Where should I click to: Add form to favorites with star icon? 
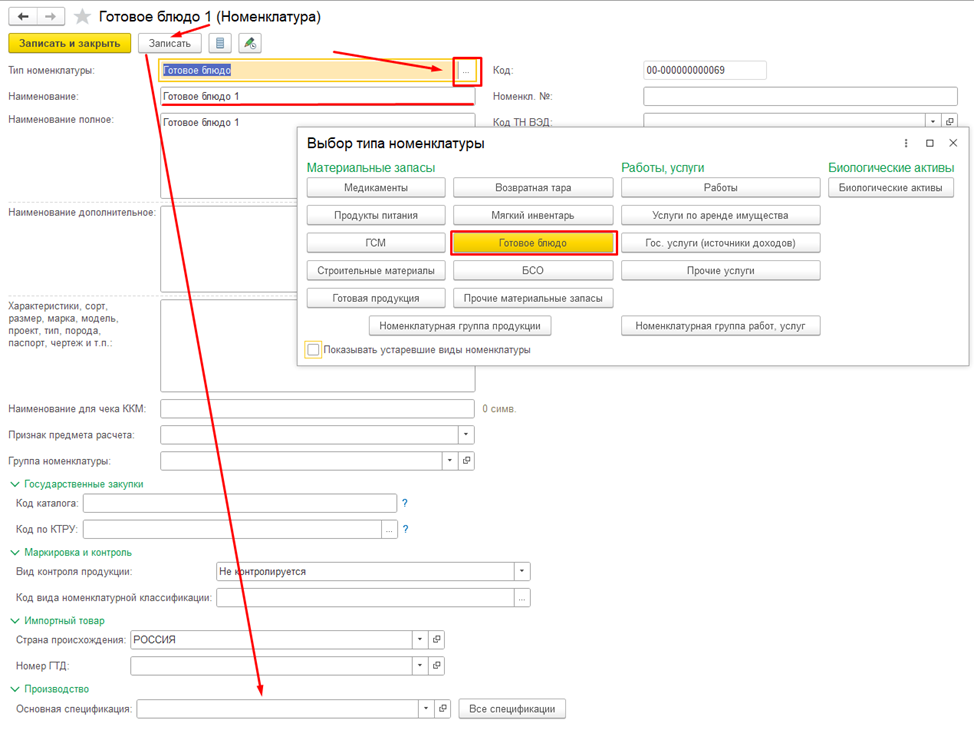[83, 16]
